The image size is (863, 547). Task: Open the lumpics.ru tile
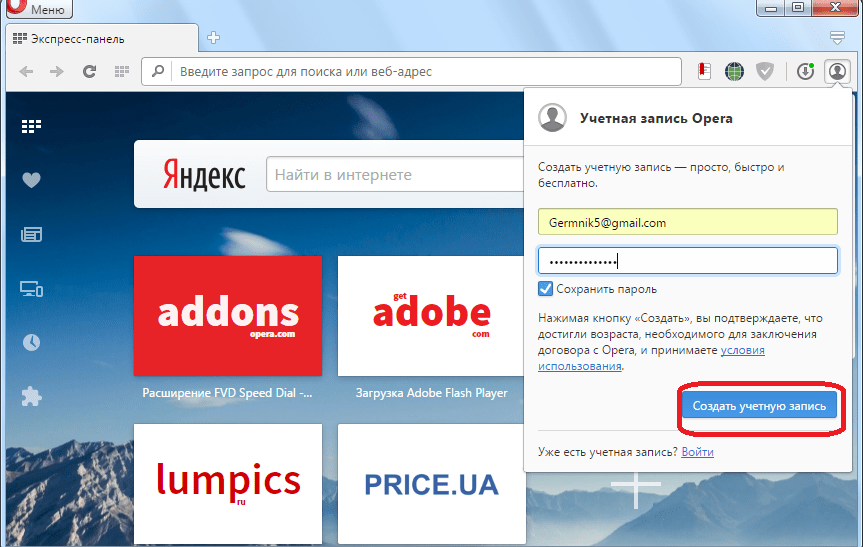(x=228, y=484)
